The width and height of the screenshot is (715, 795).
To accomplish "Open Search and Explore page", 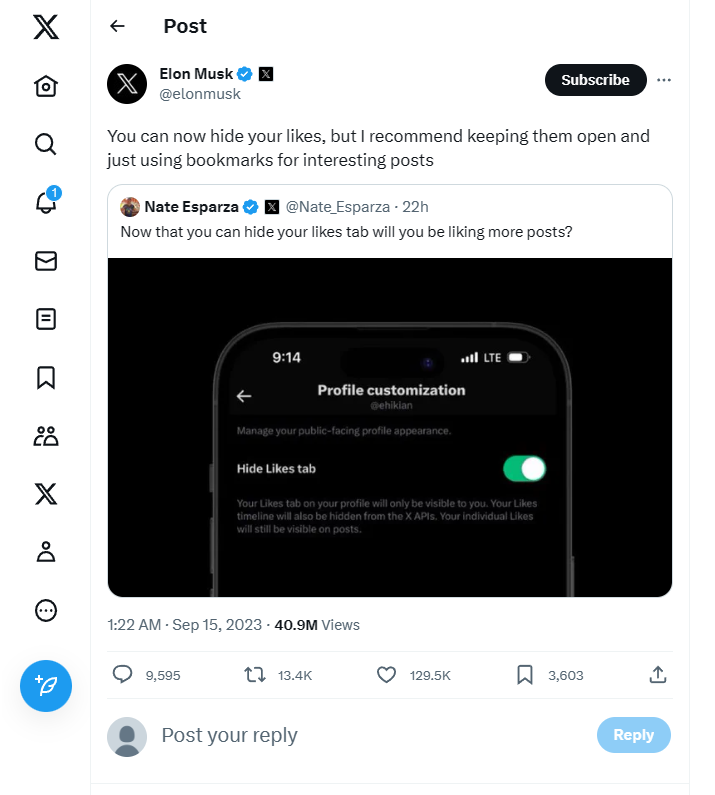I will click(x=46, y=145).
